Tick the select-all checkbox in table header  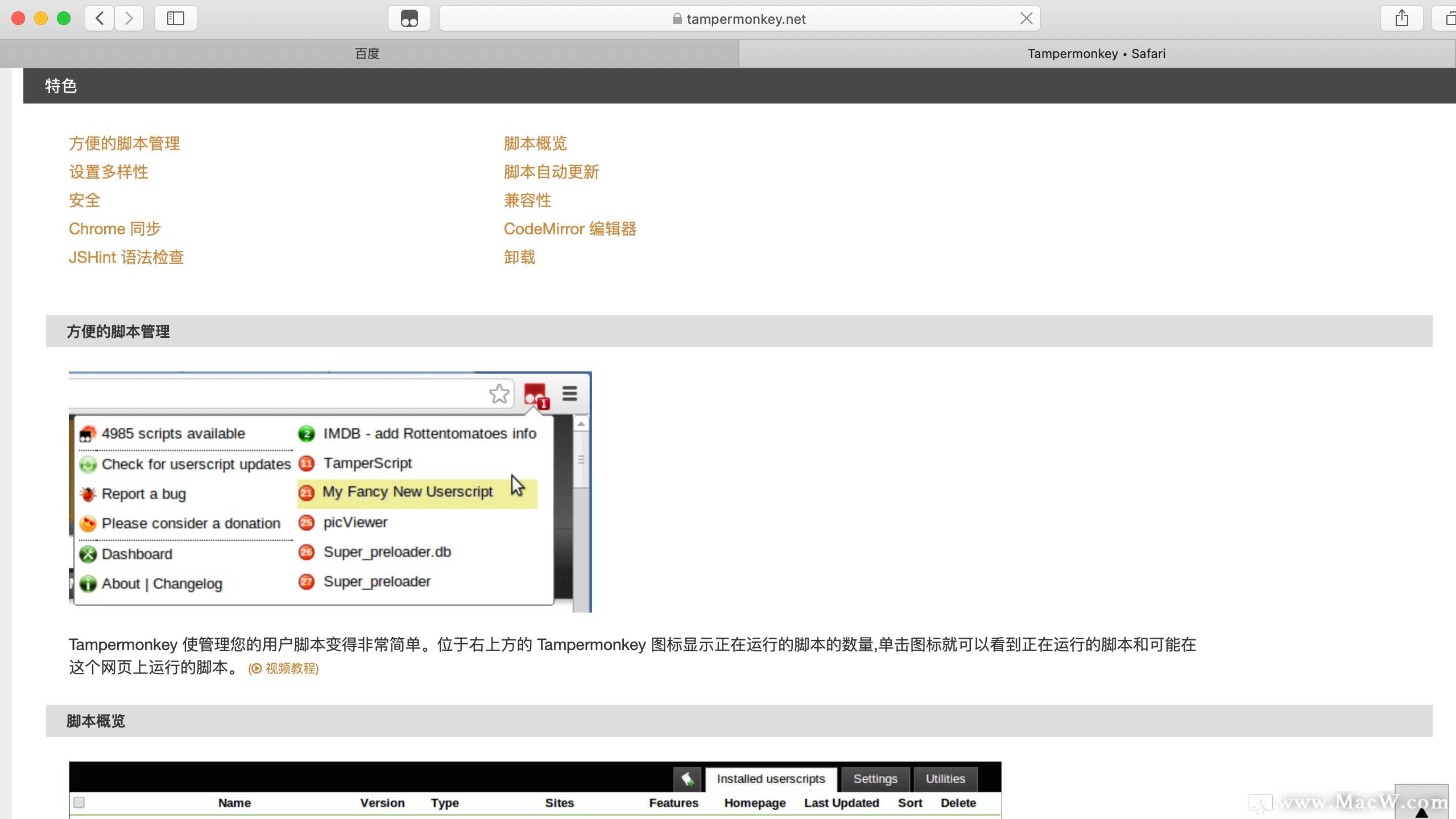tap(79, 803)
